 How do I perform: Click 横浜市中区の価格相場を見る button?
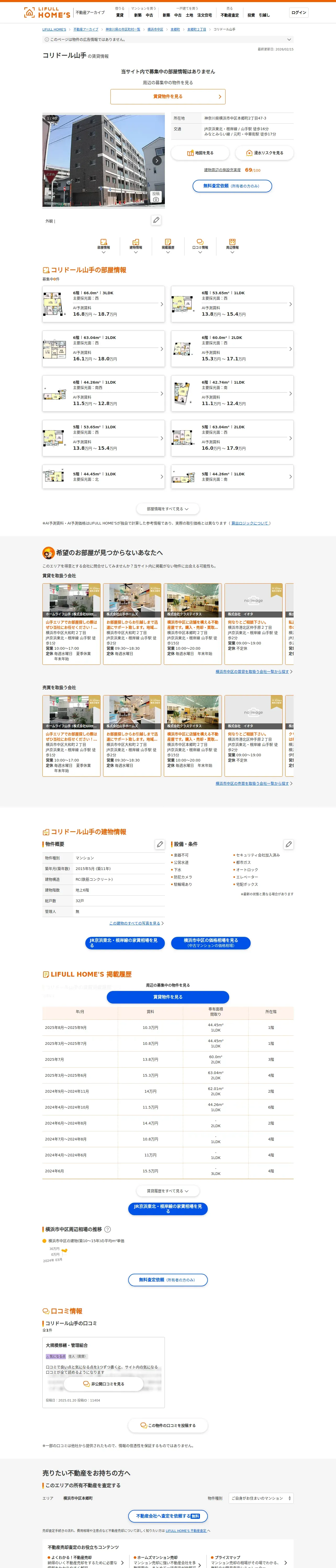pyautogui.click(x=211, y=943)
